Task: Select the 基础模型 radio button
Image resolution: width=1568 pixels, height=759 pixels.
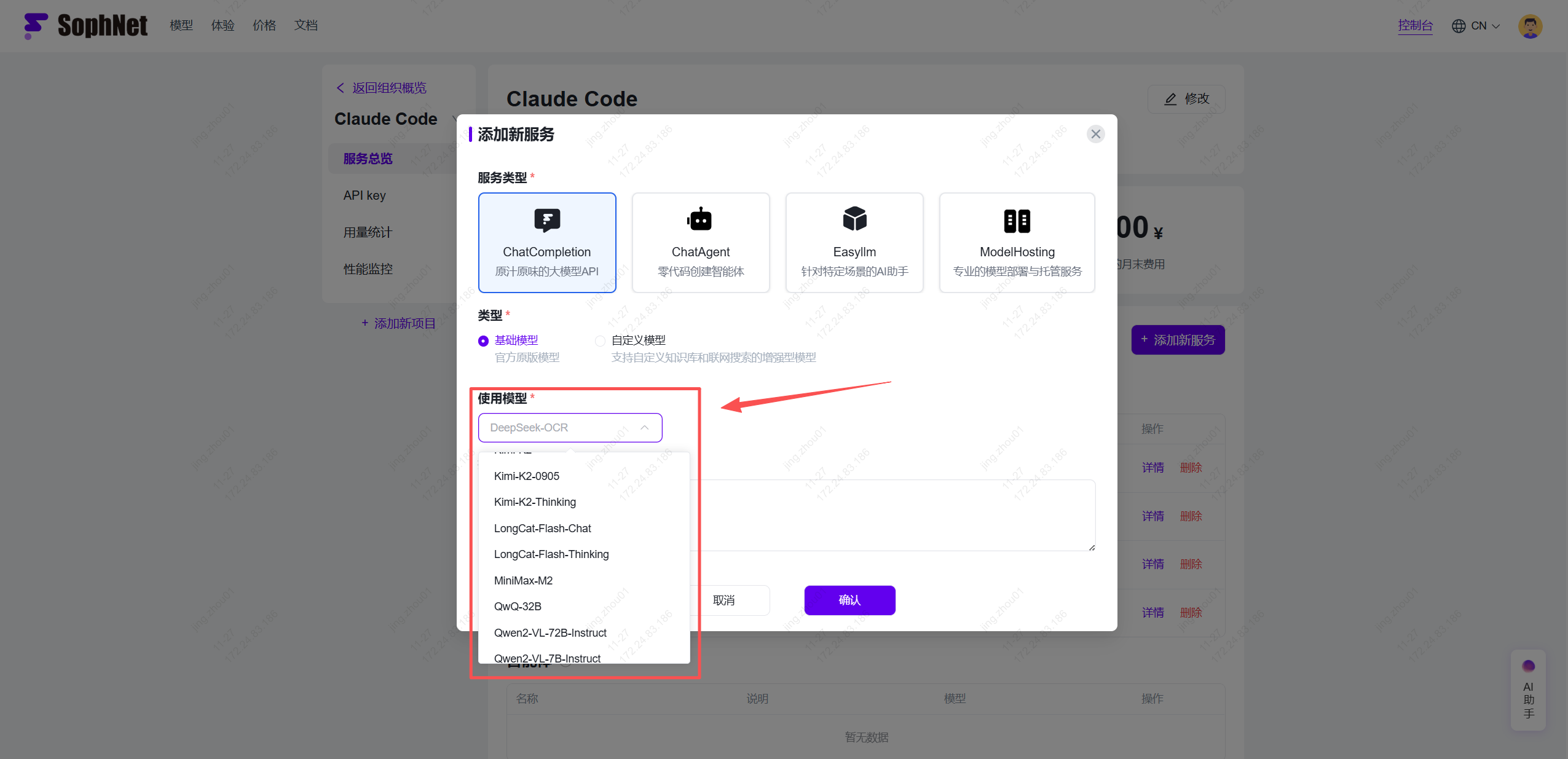Action: (x=483, y=341)
